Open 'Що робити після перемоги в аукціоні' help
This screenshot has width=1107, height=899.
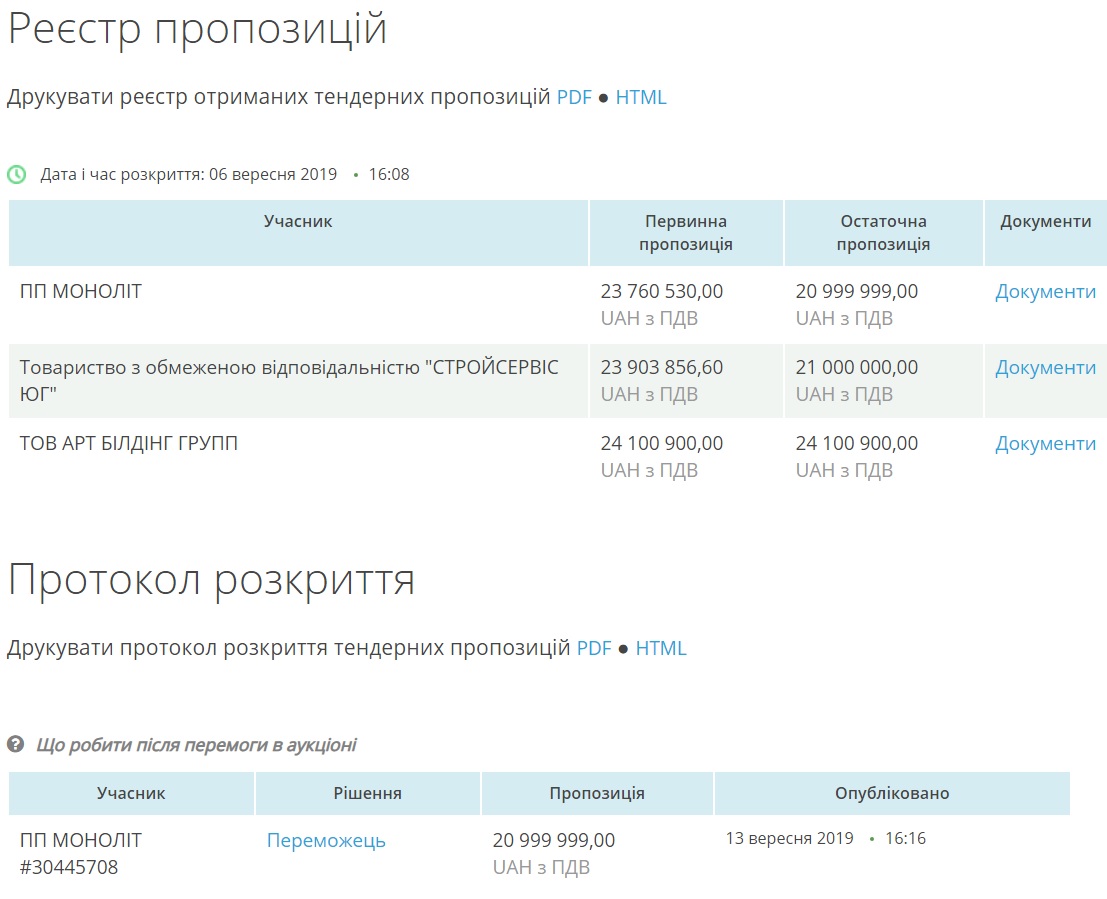[196, 744]
